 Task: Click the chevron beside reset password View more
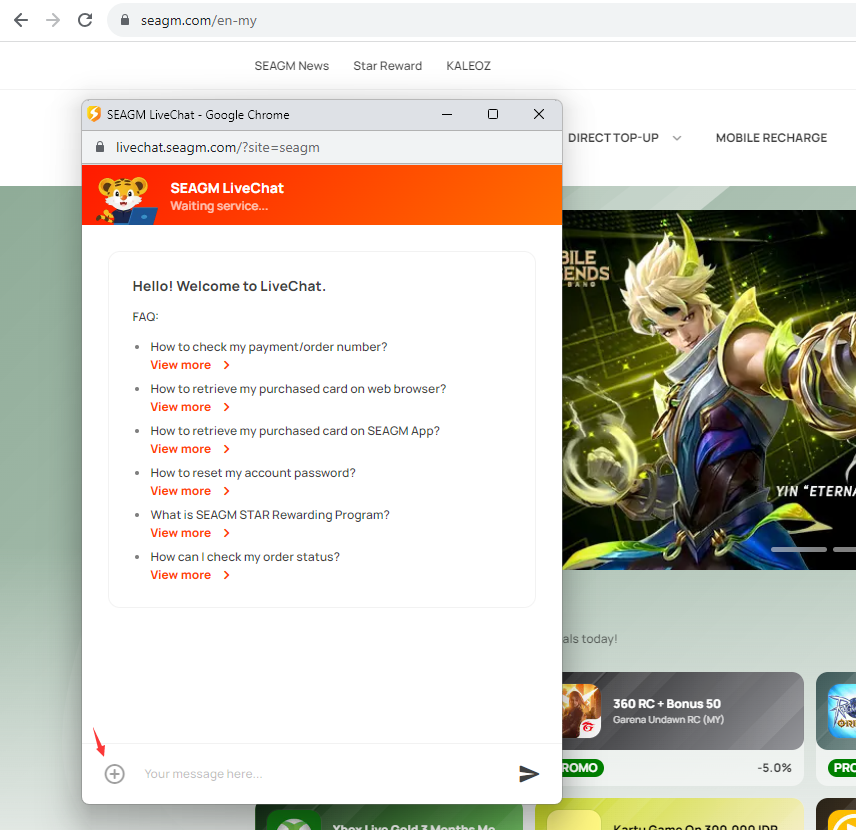pyautogui.click(x=227, y=491)
